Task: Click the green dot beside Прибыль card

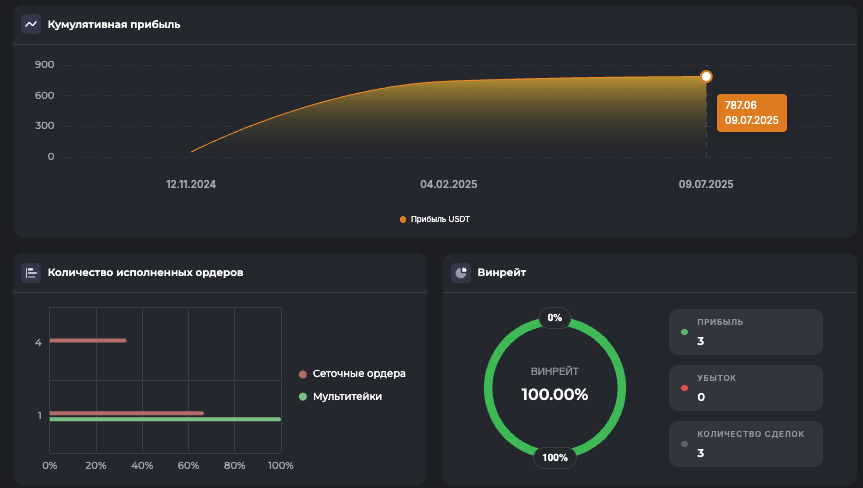Action: coord(684,332)
